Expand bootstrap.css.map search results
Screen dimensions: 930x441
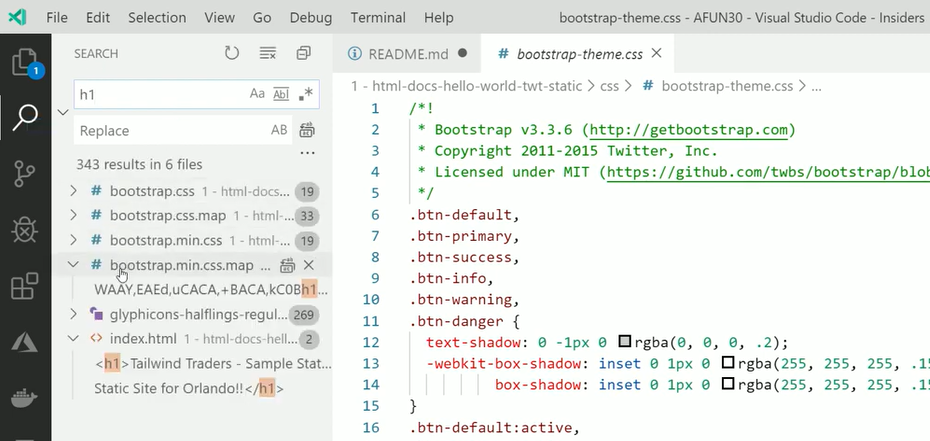tap(73, 215)
